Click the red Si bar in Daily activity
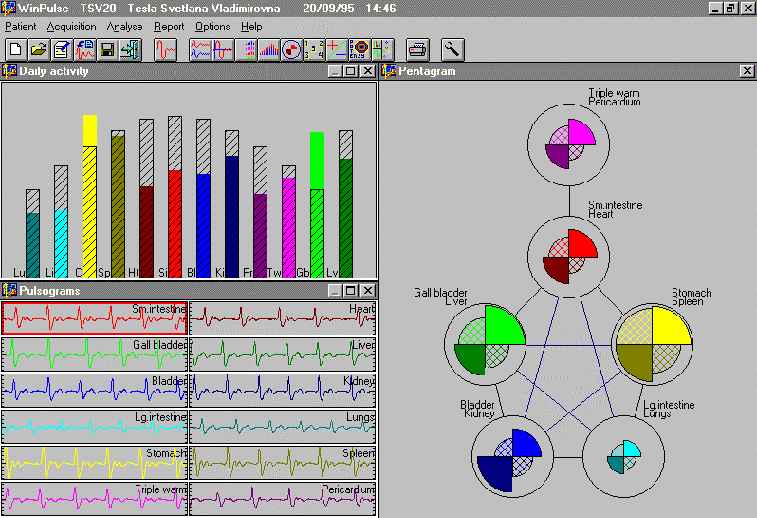 pyautogui.click(x=175, y=197)
